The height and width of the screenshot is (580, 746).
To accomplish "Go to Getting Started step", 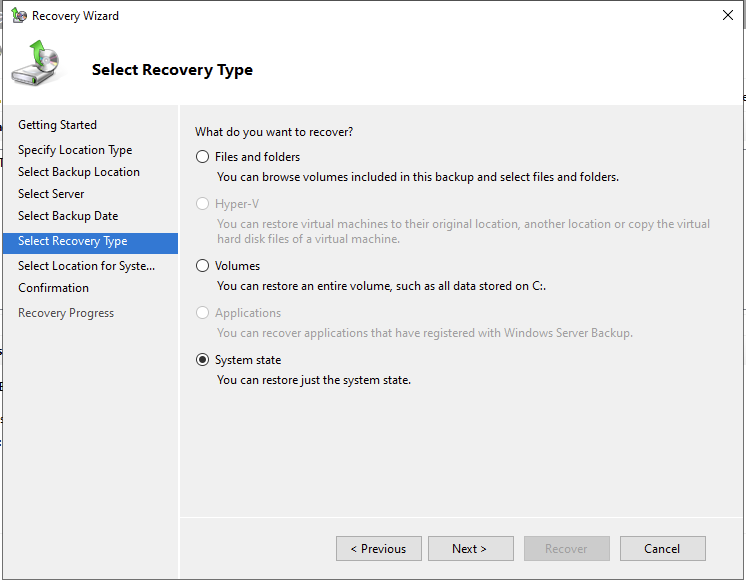I will coord(58,125).
